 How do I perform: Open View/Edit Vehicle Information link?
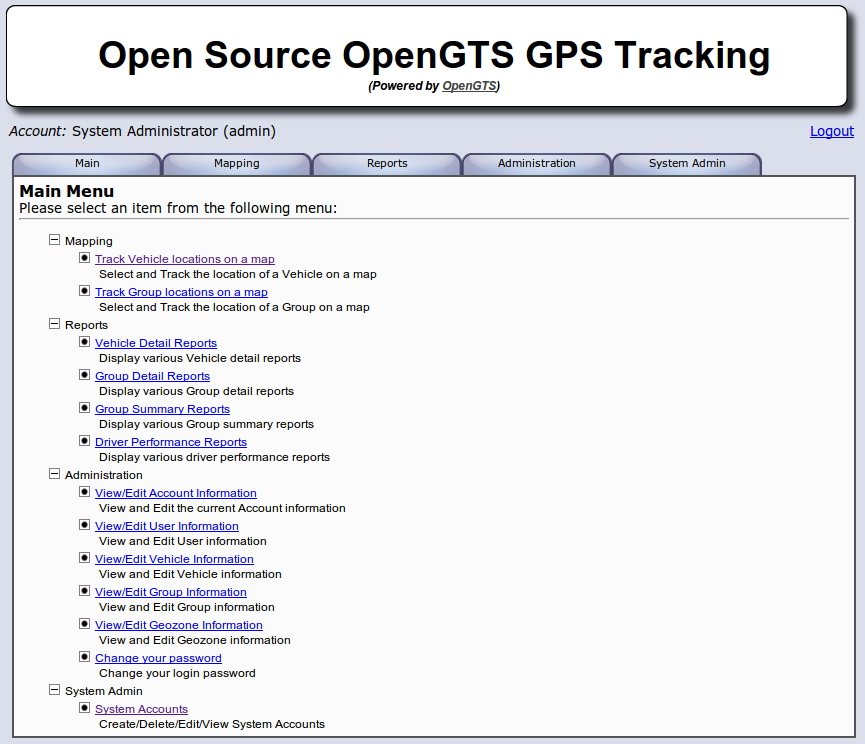click(x=174, y=559)
